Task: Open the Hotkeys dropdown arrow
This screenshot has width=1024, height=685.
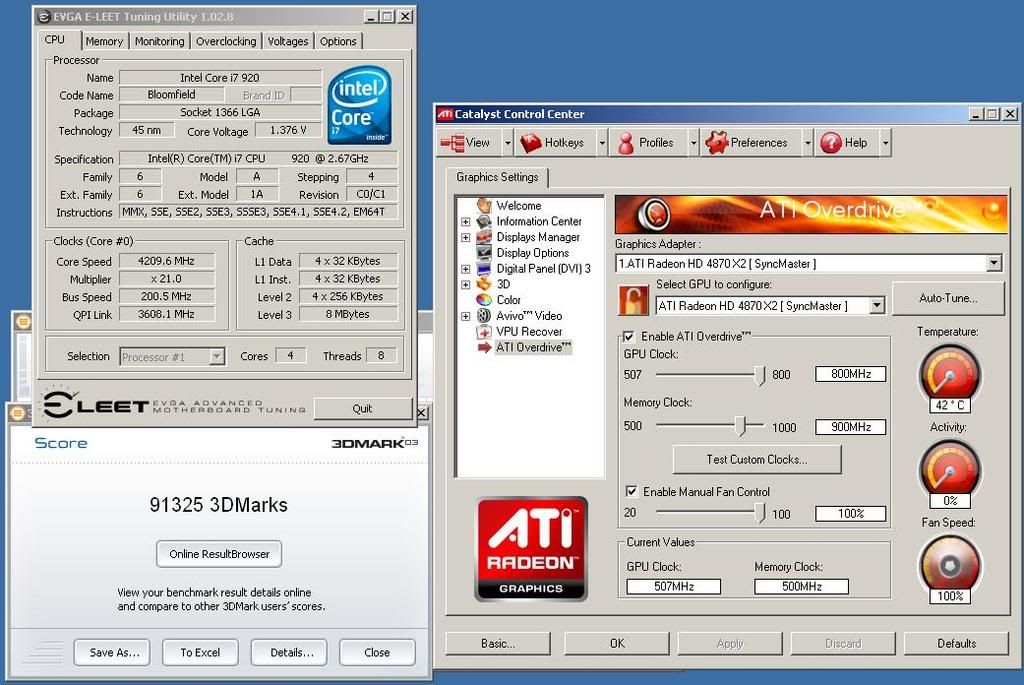Action: point(602,143)
